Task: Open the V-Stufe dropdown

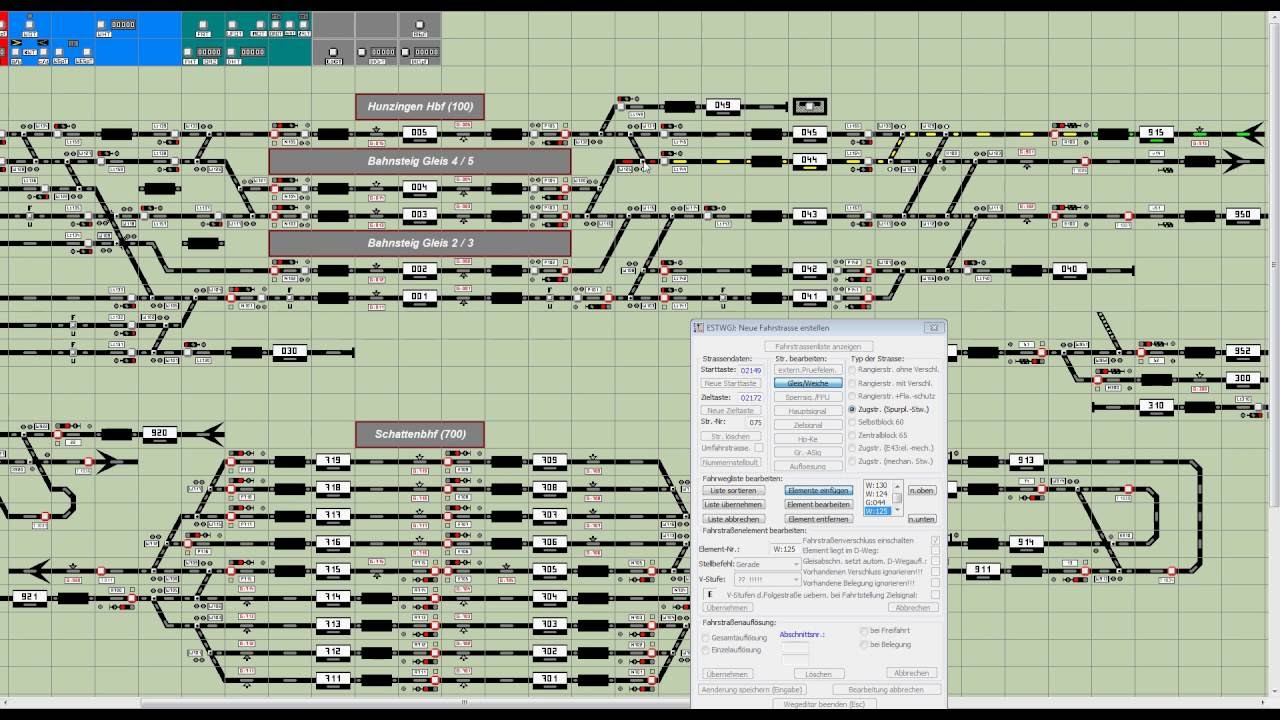Action: tap(767, 579)
